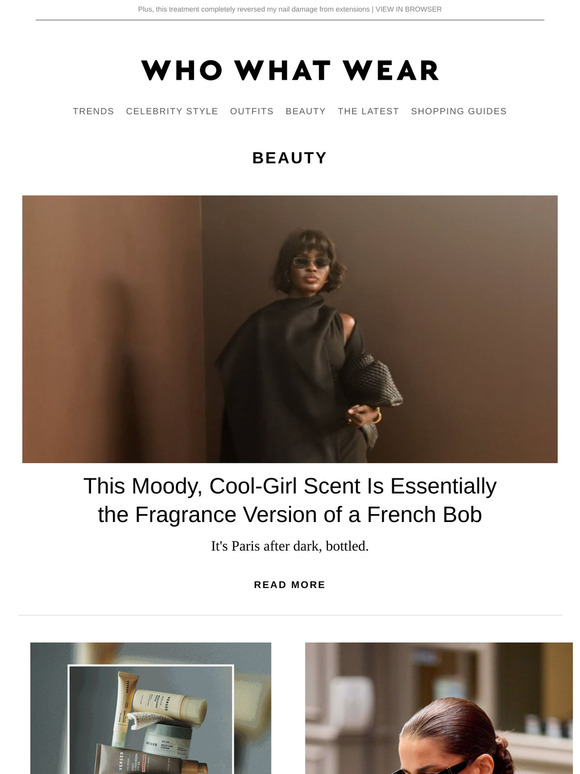580x774 pixels.
Task: Open SHOPPING GUIDES navigation link
Action: tap(459, 111)
